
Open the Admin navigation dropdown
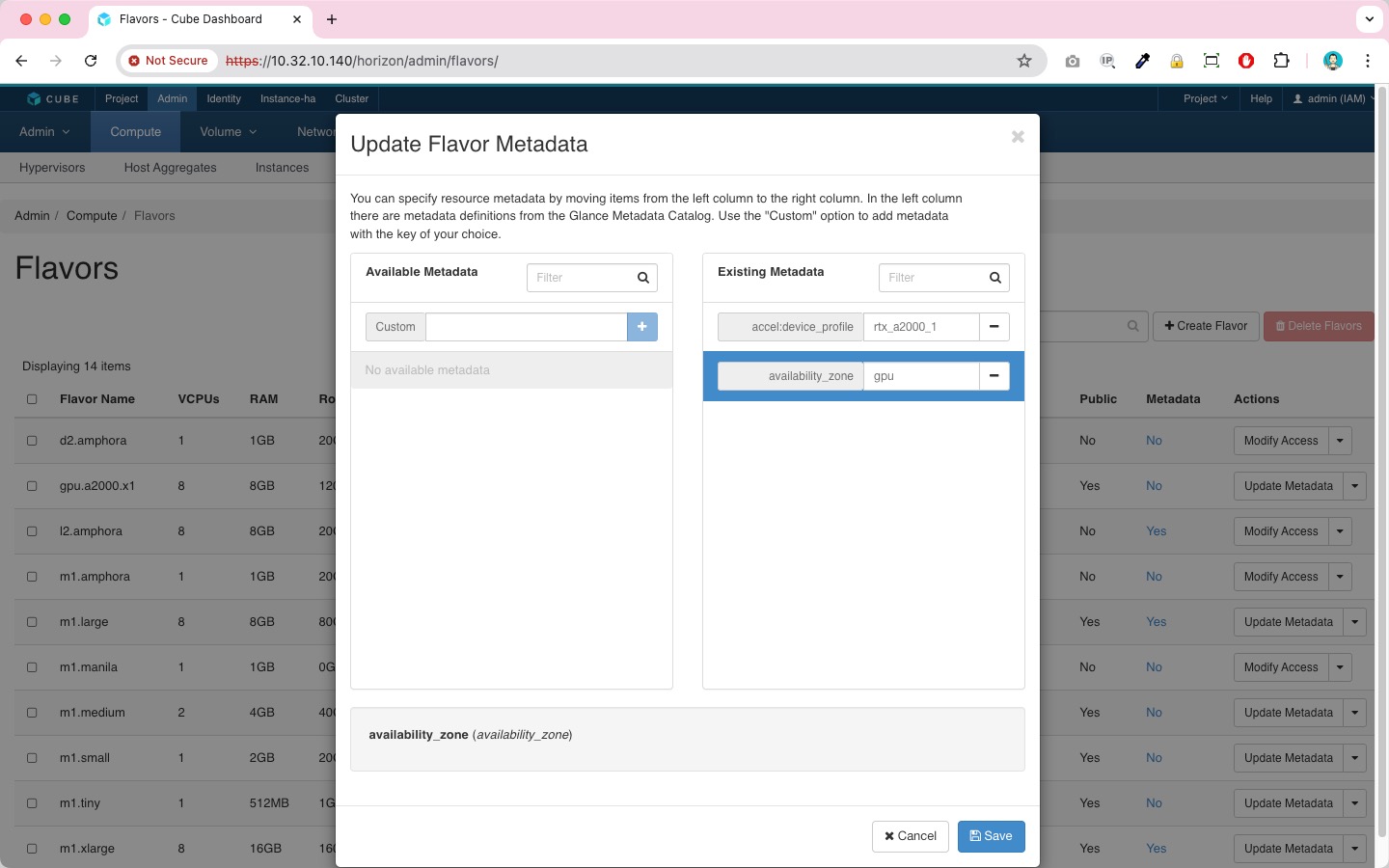pyautogui.click(x=44, y=132)
